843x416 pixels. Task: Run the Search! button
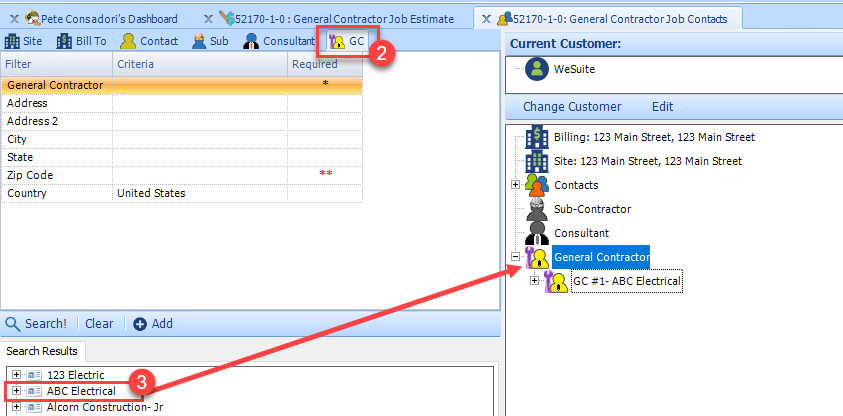pyautogui.click(x=36, y=324)
